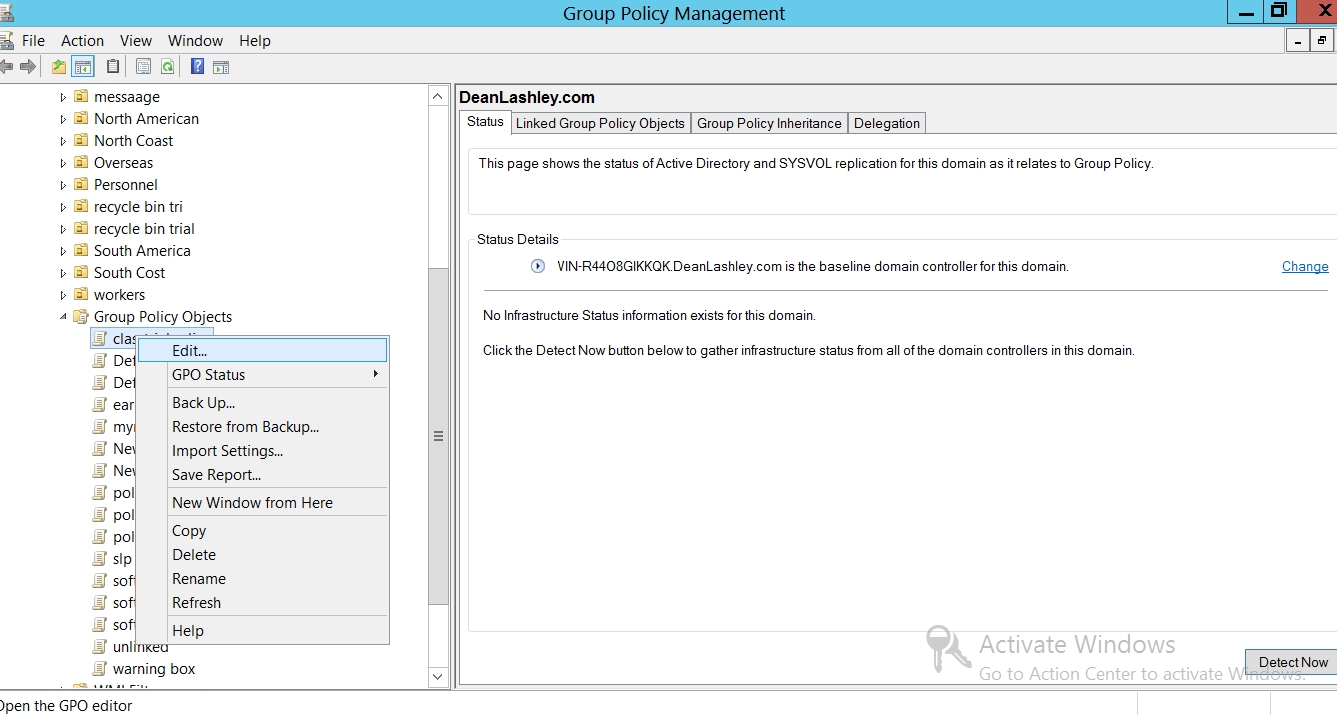Choose Rename in the context menu
Viewport: 1337px width, 715px height.
click(x=262, y=579)
